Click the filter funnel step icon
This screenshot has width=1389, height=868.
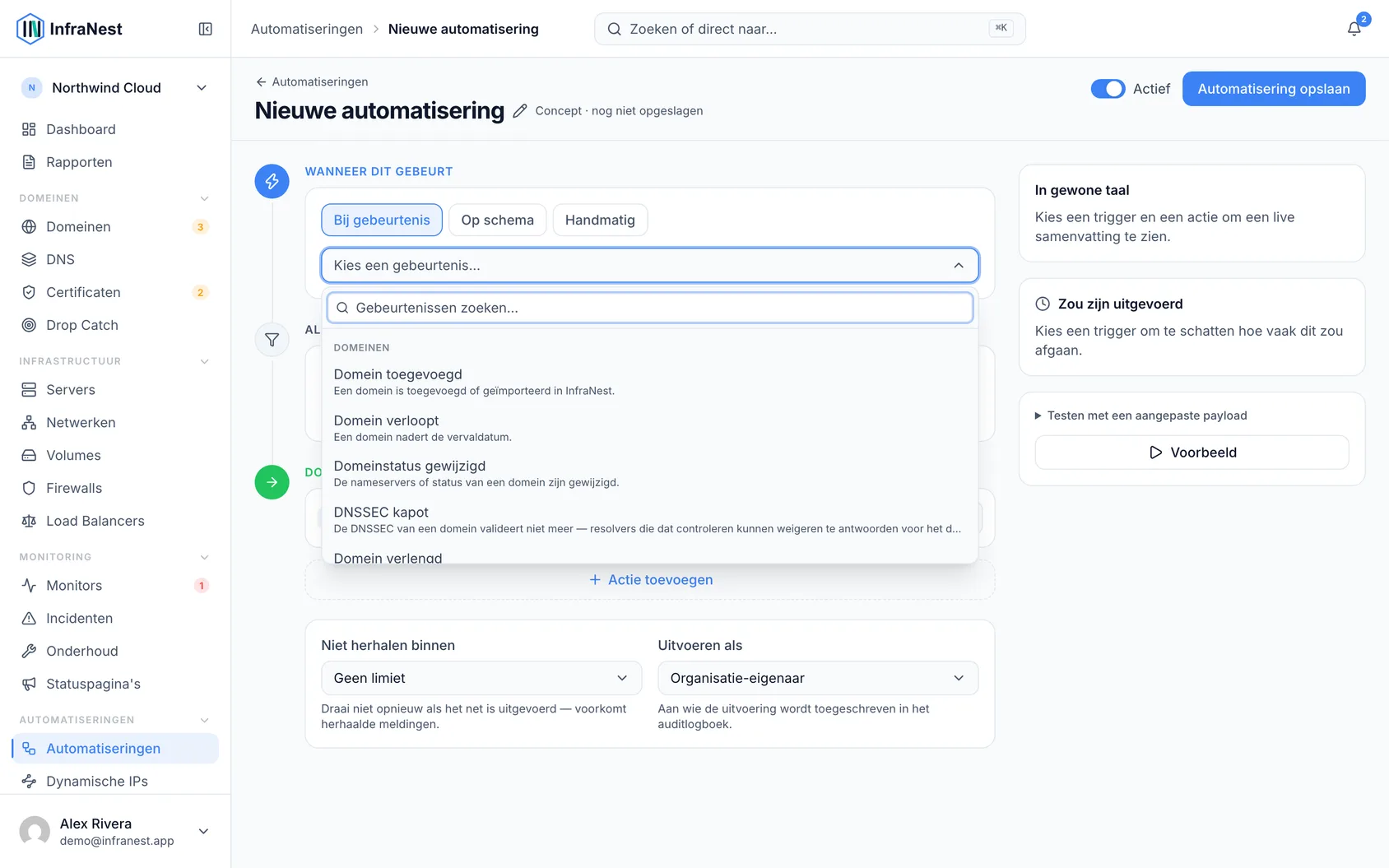[x=272, y=340]
